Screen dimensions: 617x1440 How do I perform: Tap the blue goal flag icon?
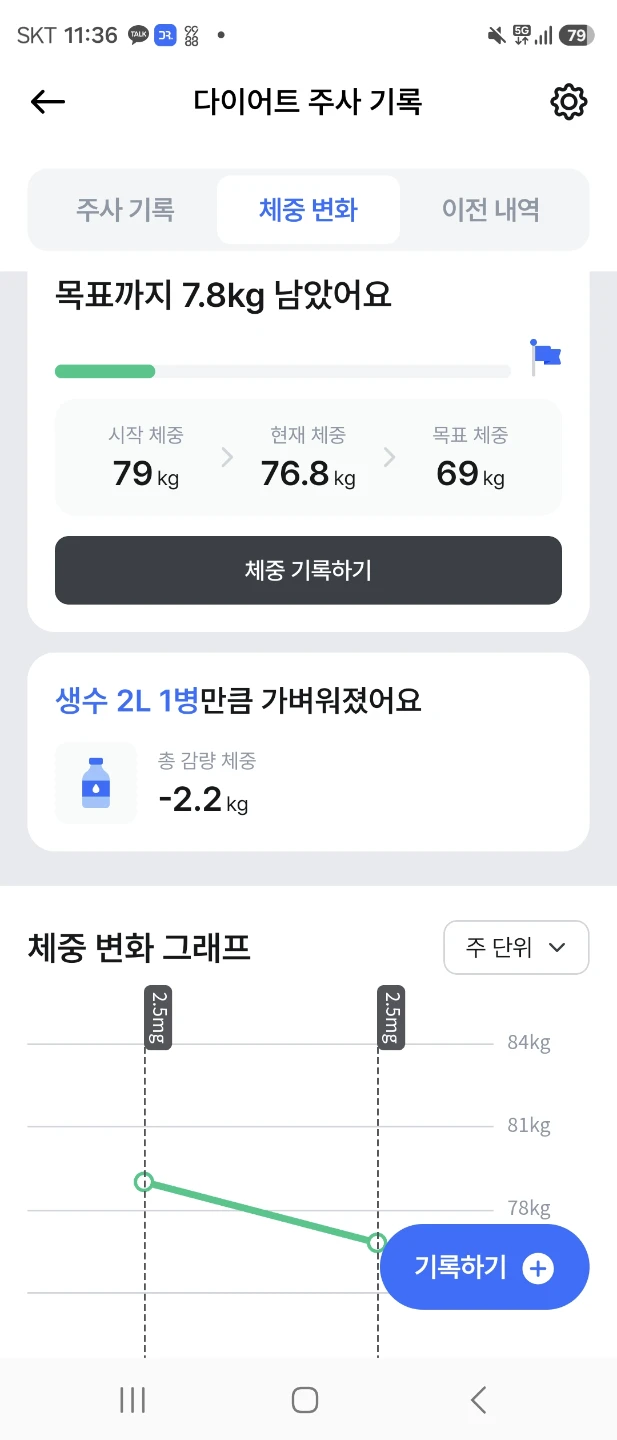pos(546,356)
